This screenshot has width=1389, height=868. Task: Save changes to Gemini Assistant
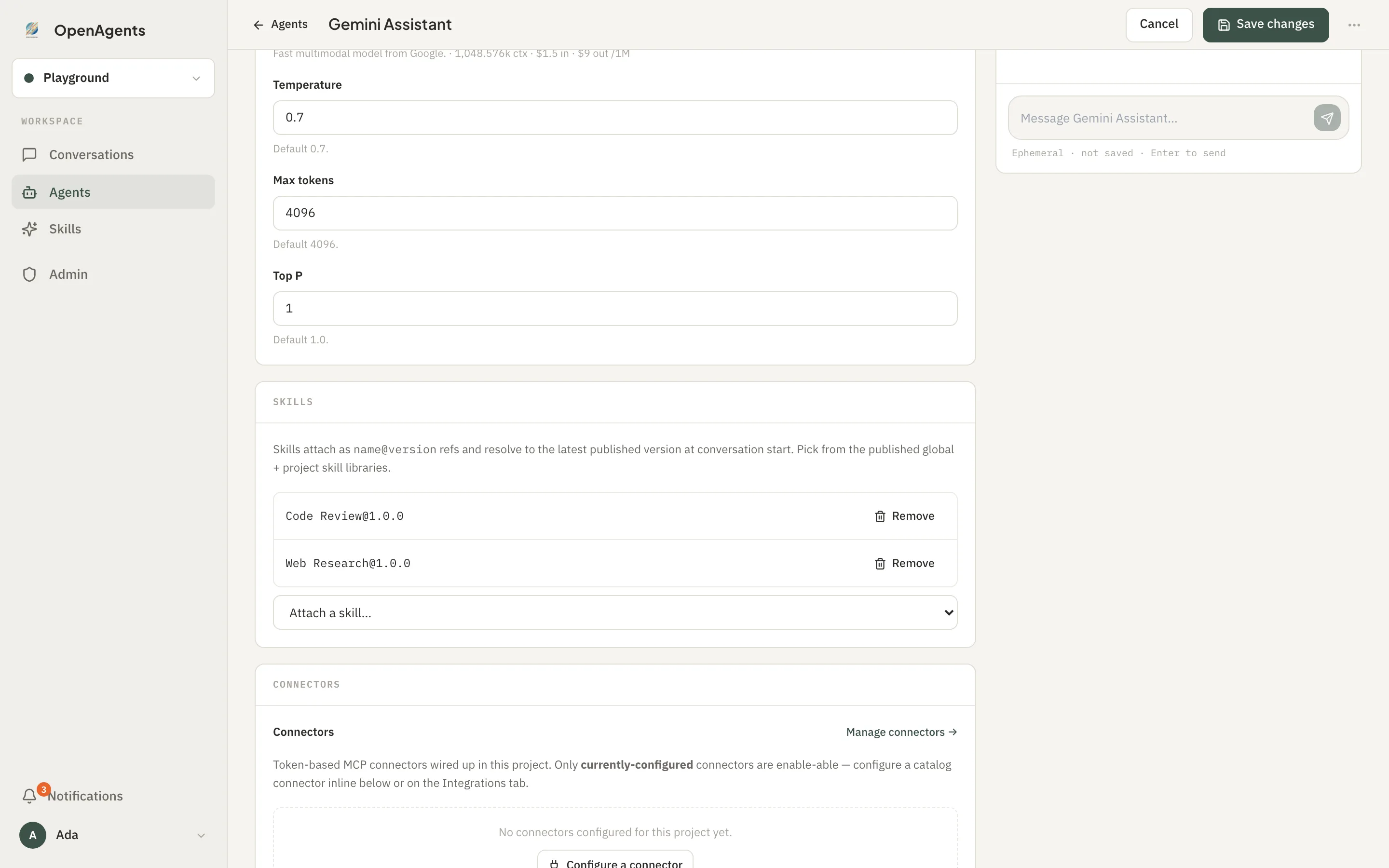(1265, 25)
